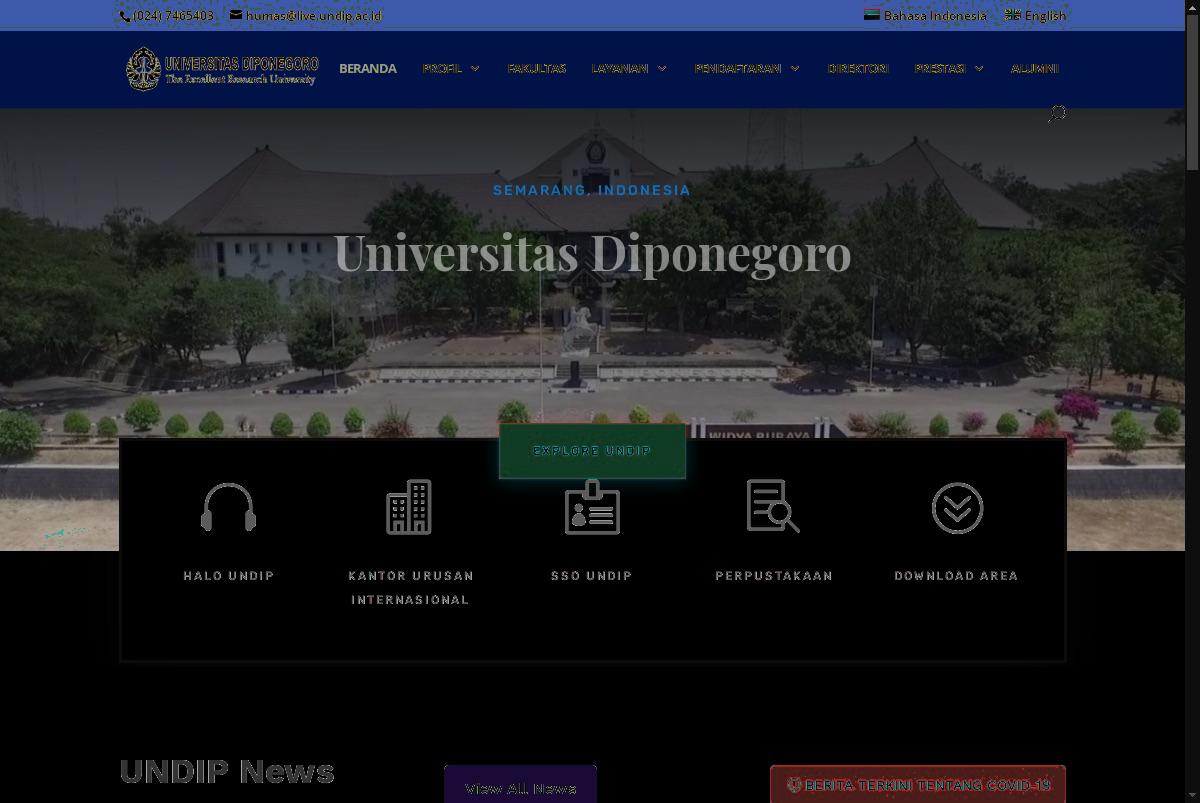Image resolution: width=1200 pixels, height=803 pixels.
Task: Click the phone icon next to (024) 7465403
Action: pos(125,16)
